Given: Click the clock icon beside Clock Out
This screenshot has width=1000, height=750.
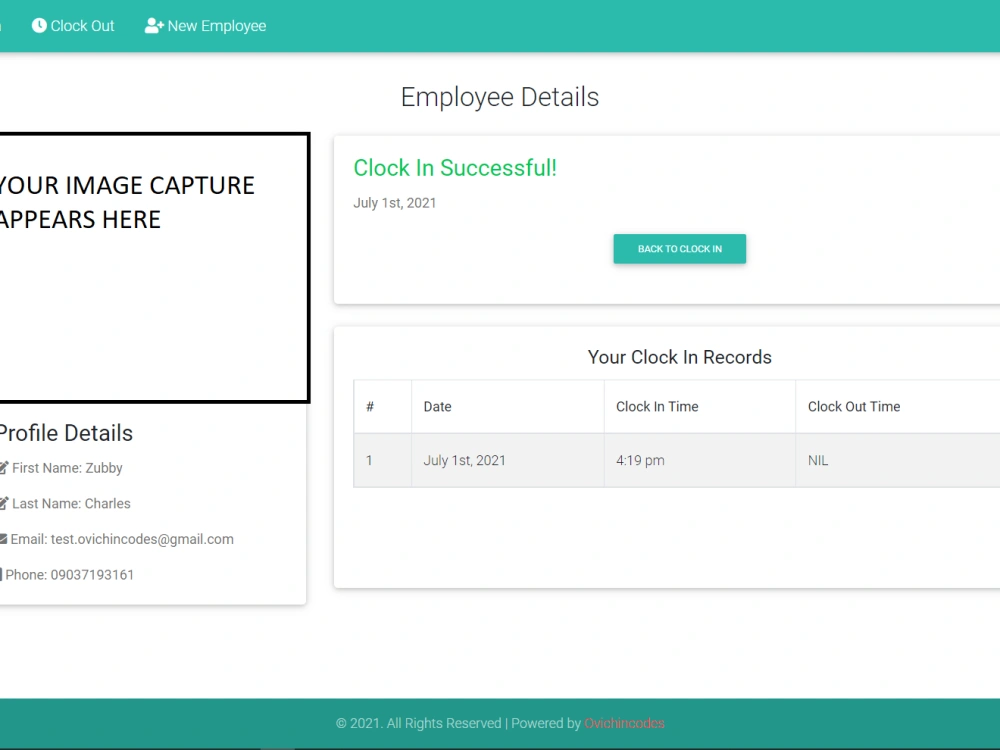Looking at the screenshot, I should [39, 26].
